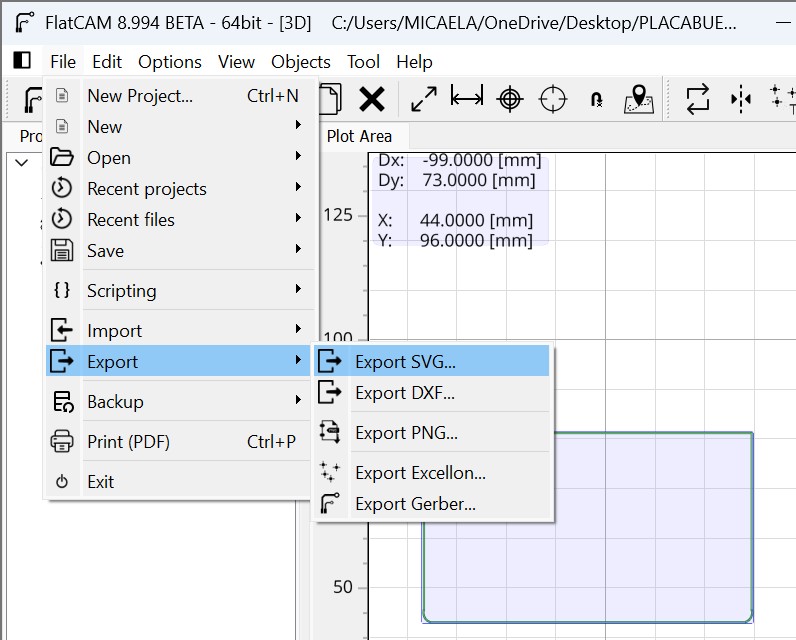Click the Set Origin crosshair target icon
This screenshot has width=796, height=640.
tap(510, 99)
